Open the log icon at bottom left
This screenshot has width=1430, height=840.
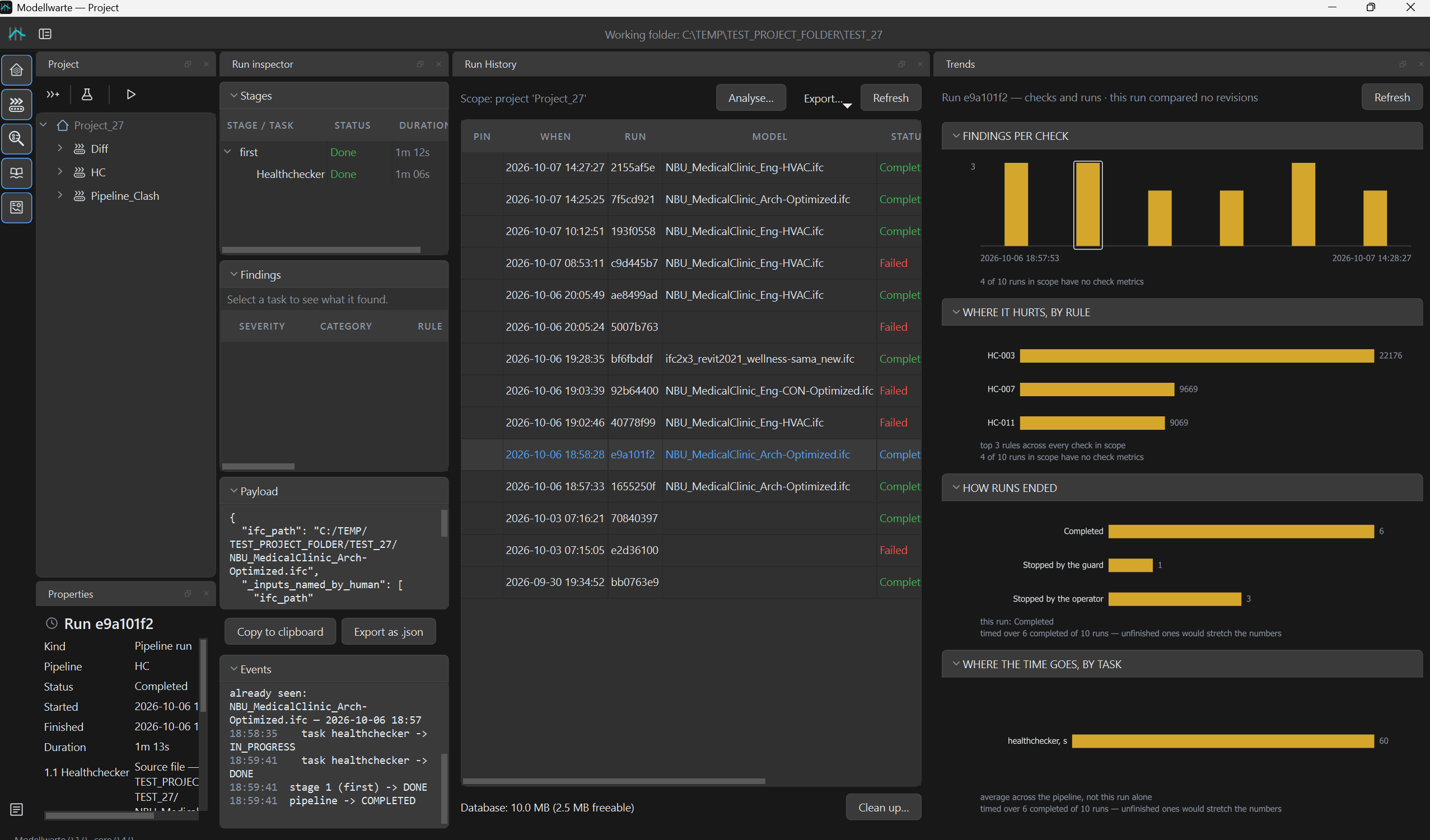(16, 809)
